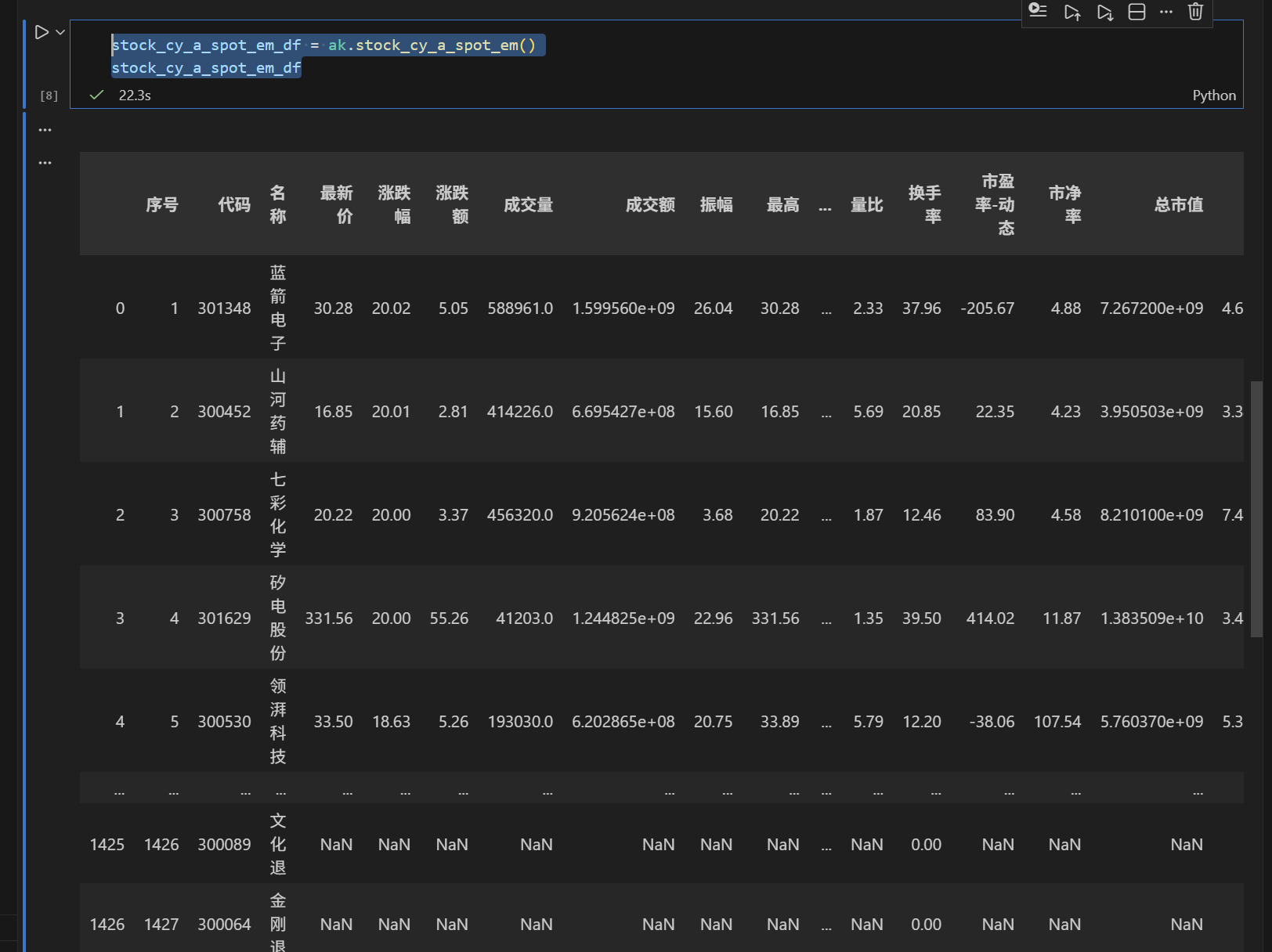Open the upper output actions ellipsis
The image size is (1272, 952).
45,129
